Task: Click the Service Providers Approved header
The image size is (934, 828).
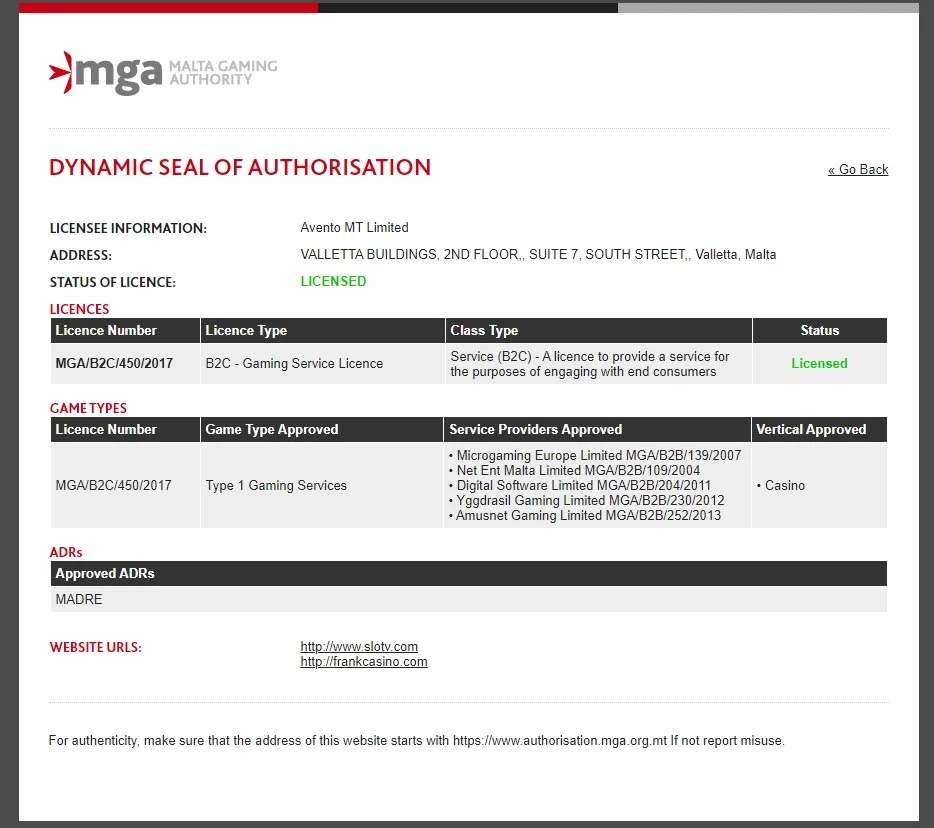Action: point(596,429)
